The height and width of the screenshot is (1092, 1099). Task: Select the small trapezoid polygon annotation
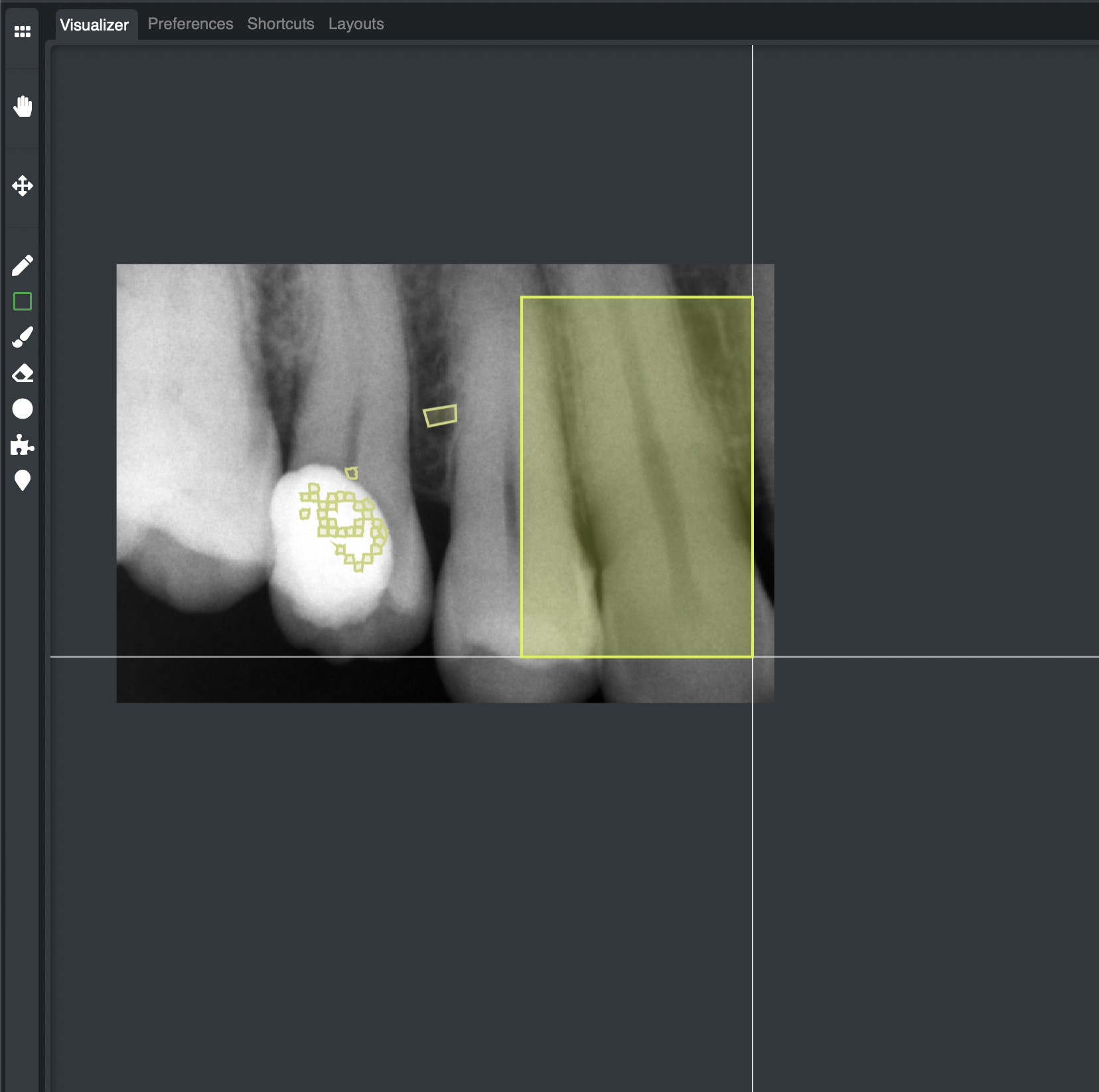[441, 416]
